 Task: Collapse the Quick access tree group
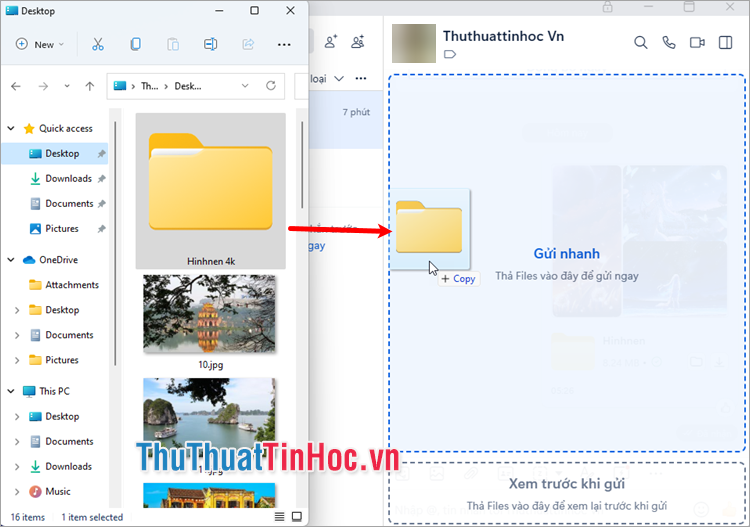point(11,128)
